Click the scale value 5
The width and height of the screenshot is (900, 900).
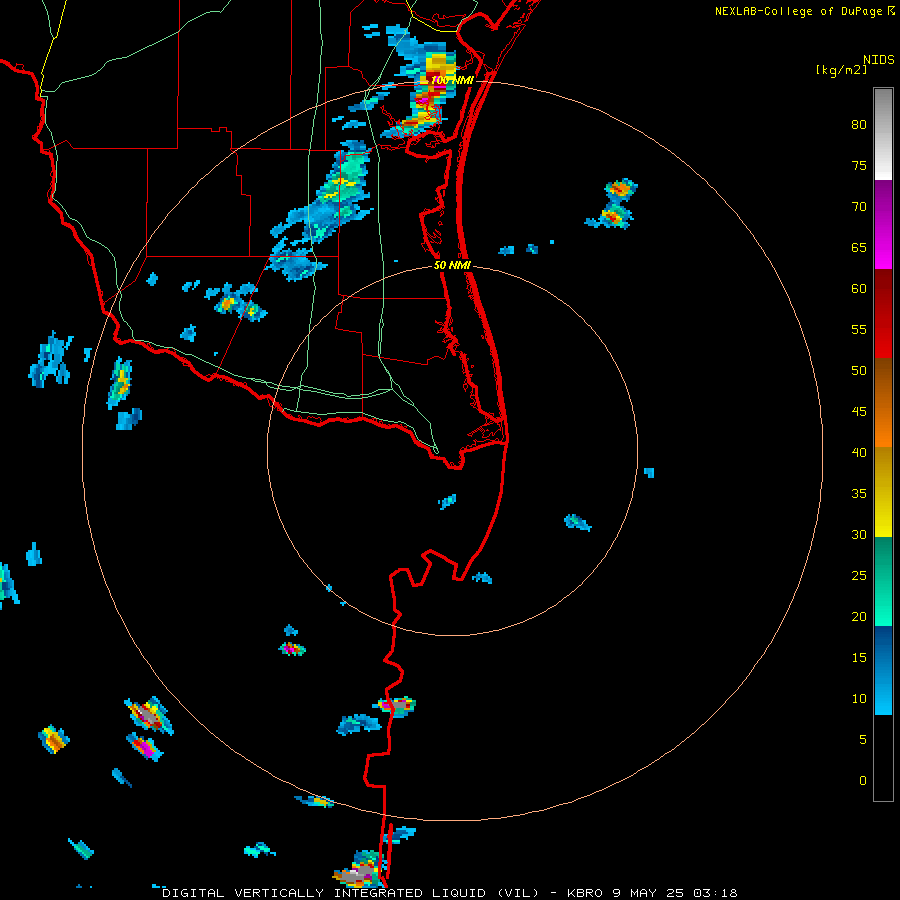tap(863, 740)
